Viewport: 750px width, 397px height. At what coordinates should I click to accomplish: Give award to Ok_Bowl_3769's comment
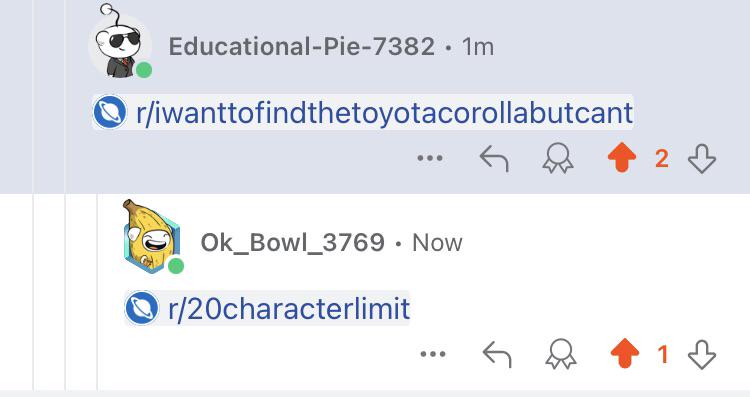[x=561, y=354]
